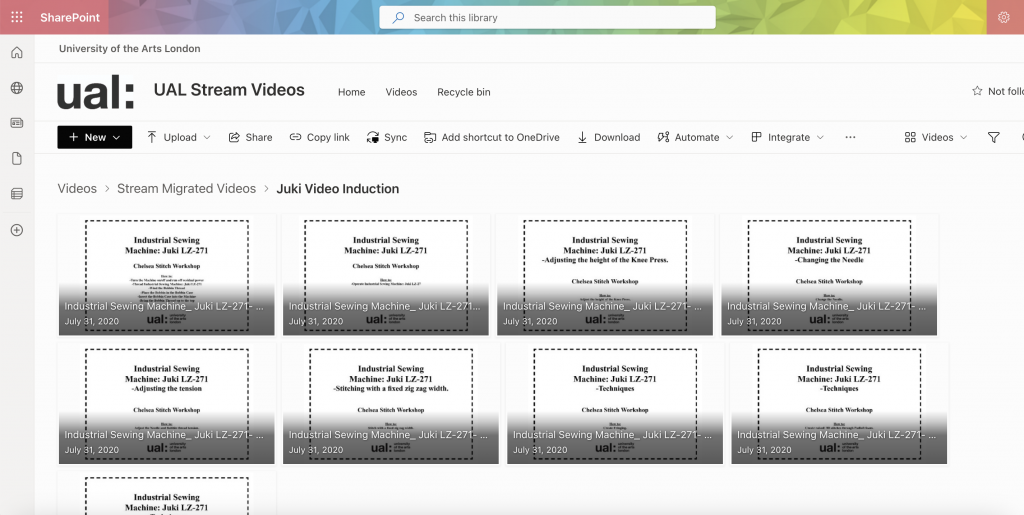Go to Home icon in left rail
Viewport: 1024px width, 515px height.
17,52
